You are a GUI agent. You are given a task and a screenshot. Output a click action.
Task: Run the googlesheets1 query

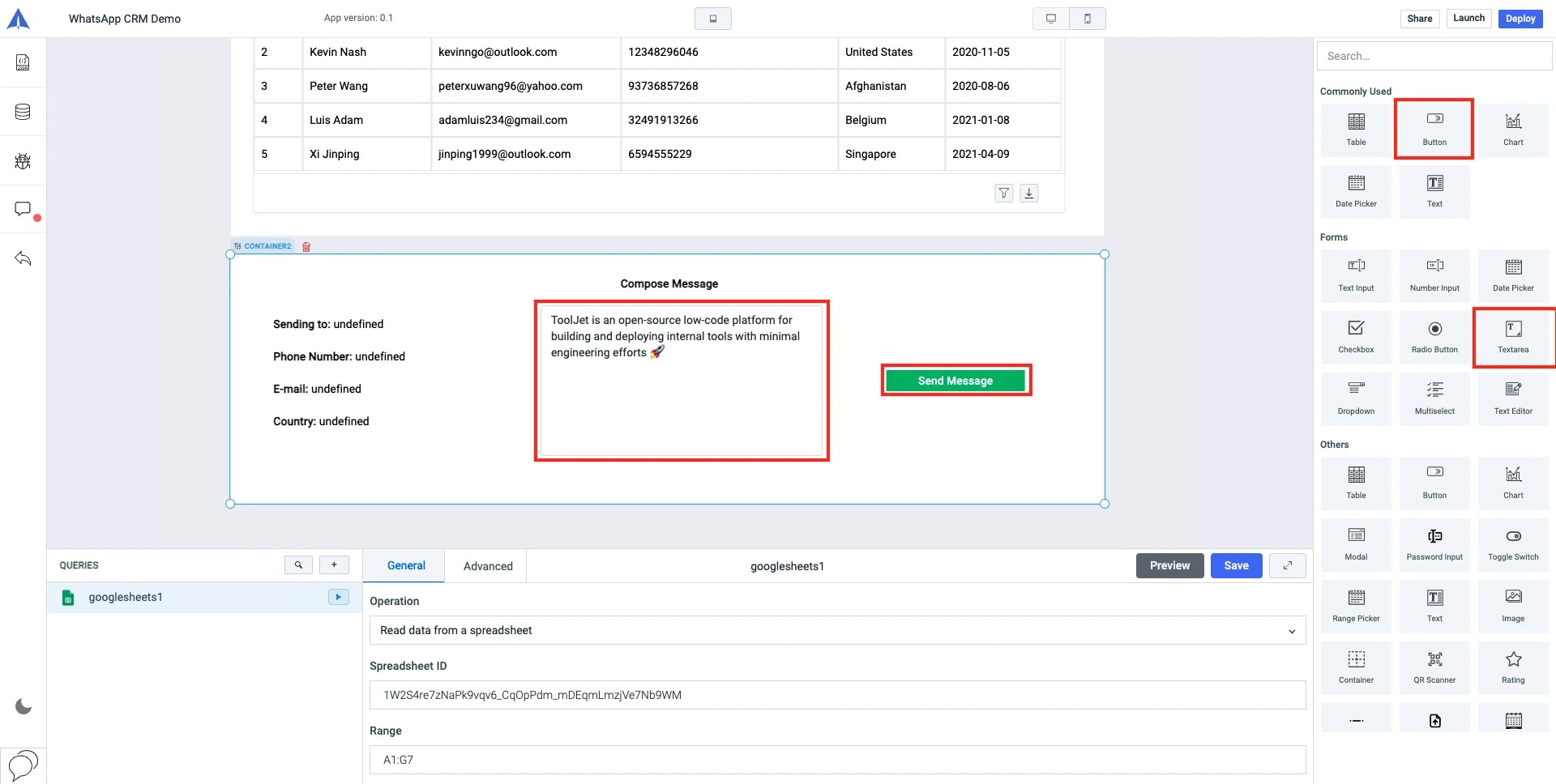click(x=338, y=597)
